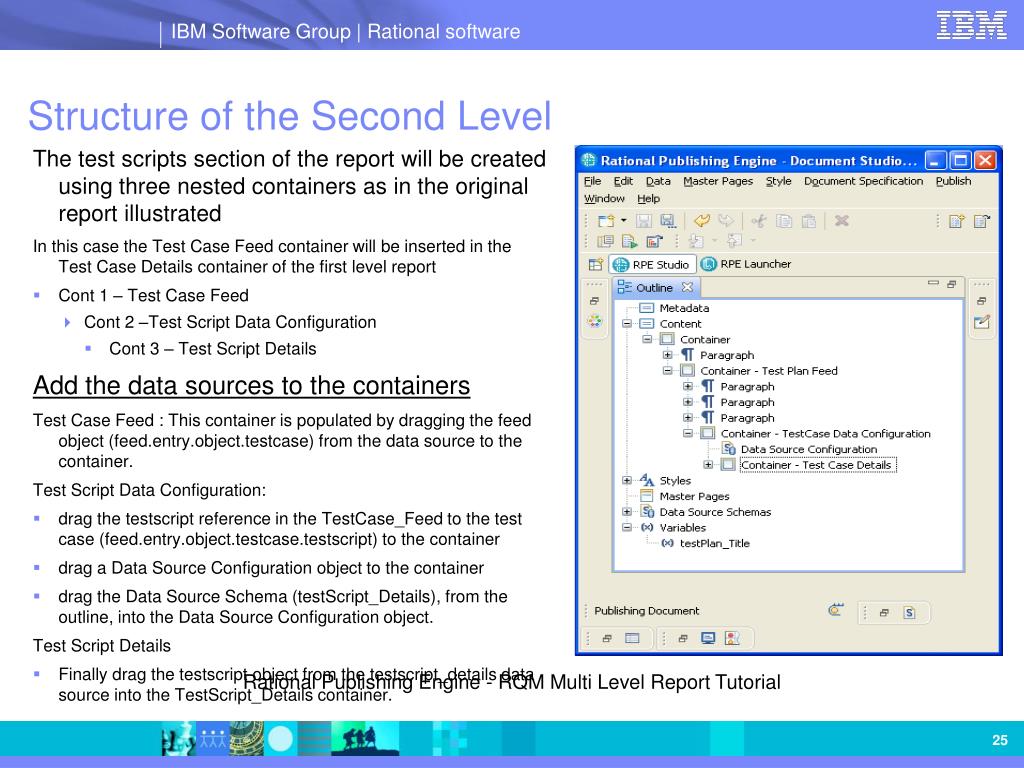Click the Paste toolbar icon

coord(808,221)
